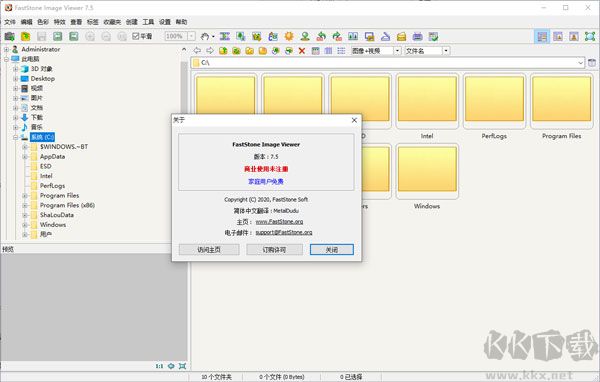
Task: Click the back navigation arrow
Action: tap(197, 51)
